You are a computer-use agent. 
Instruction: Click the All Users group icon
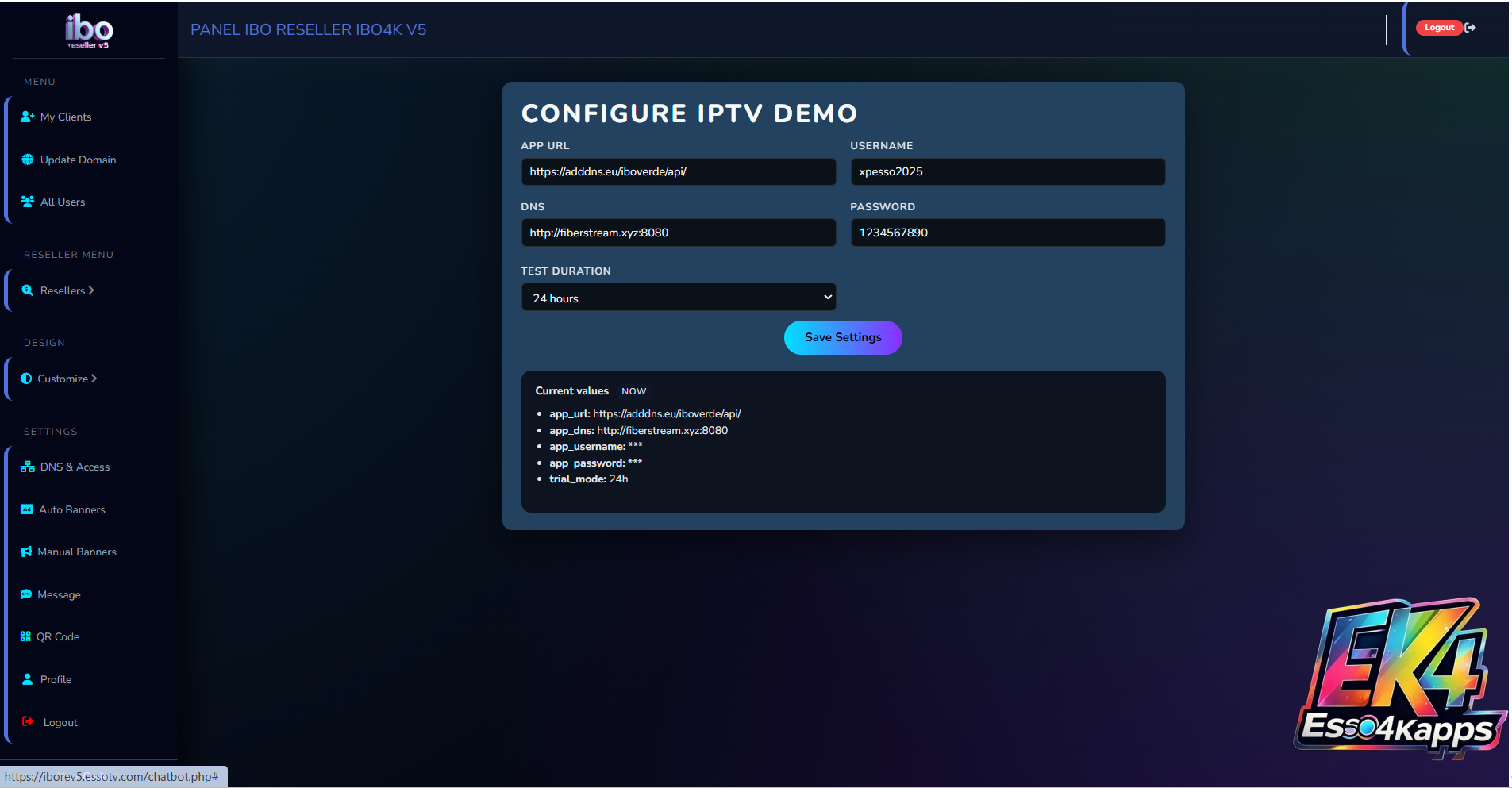(x=28, y=202)
